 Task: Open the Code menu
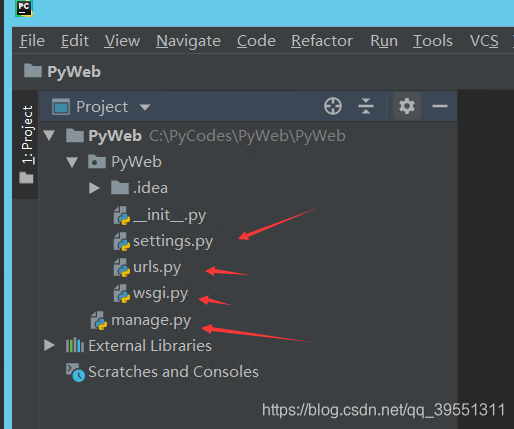click(256, 41)
